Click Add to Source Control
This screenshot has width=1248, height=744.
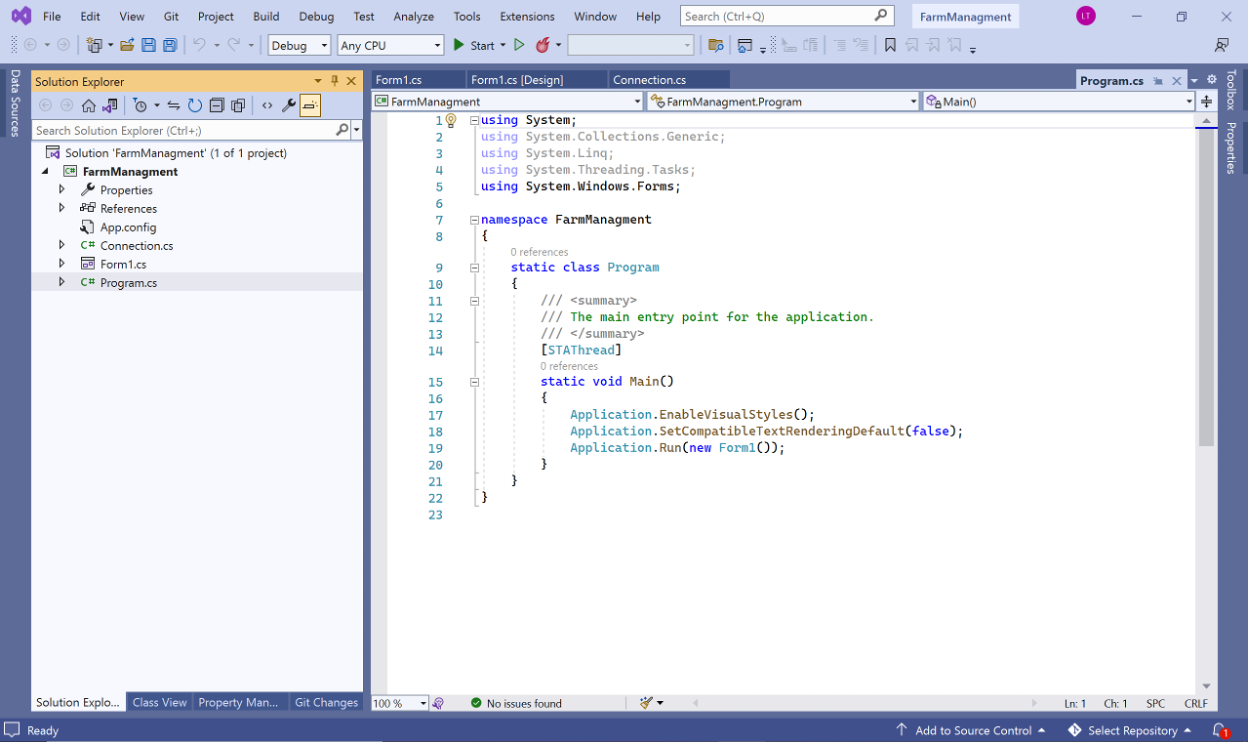coord(971,730)
